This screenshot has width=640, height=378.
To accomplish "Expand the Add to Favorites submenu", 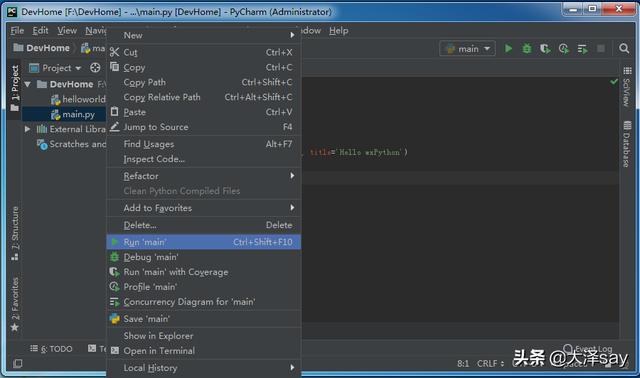I will click(204, 208).
